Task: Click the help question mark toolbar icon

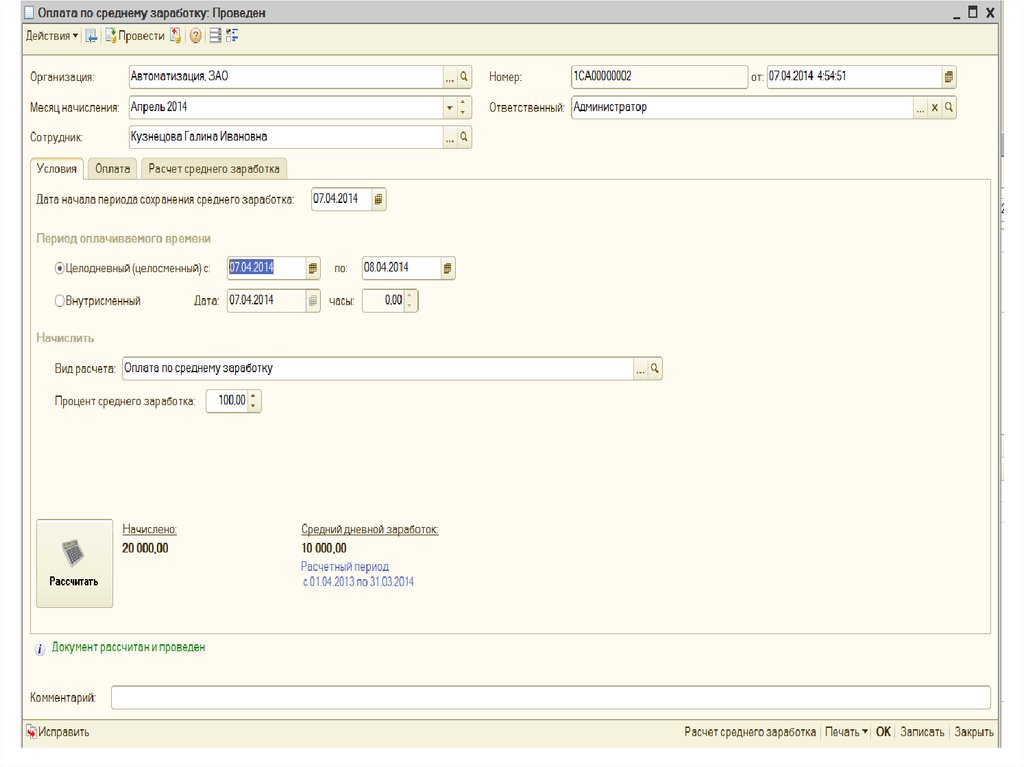Action: (195, 36)
